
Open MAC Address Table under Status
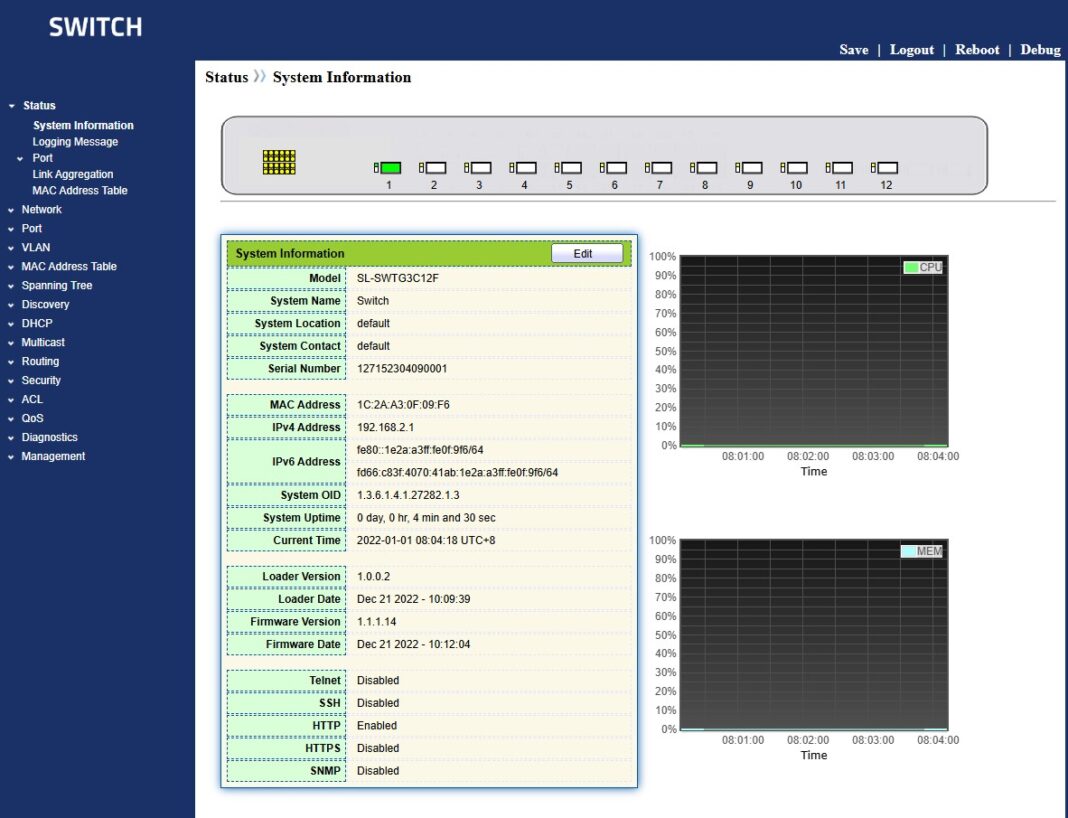pyautogui.click(x=81, y=190)
